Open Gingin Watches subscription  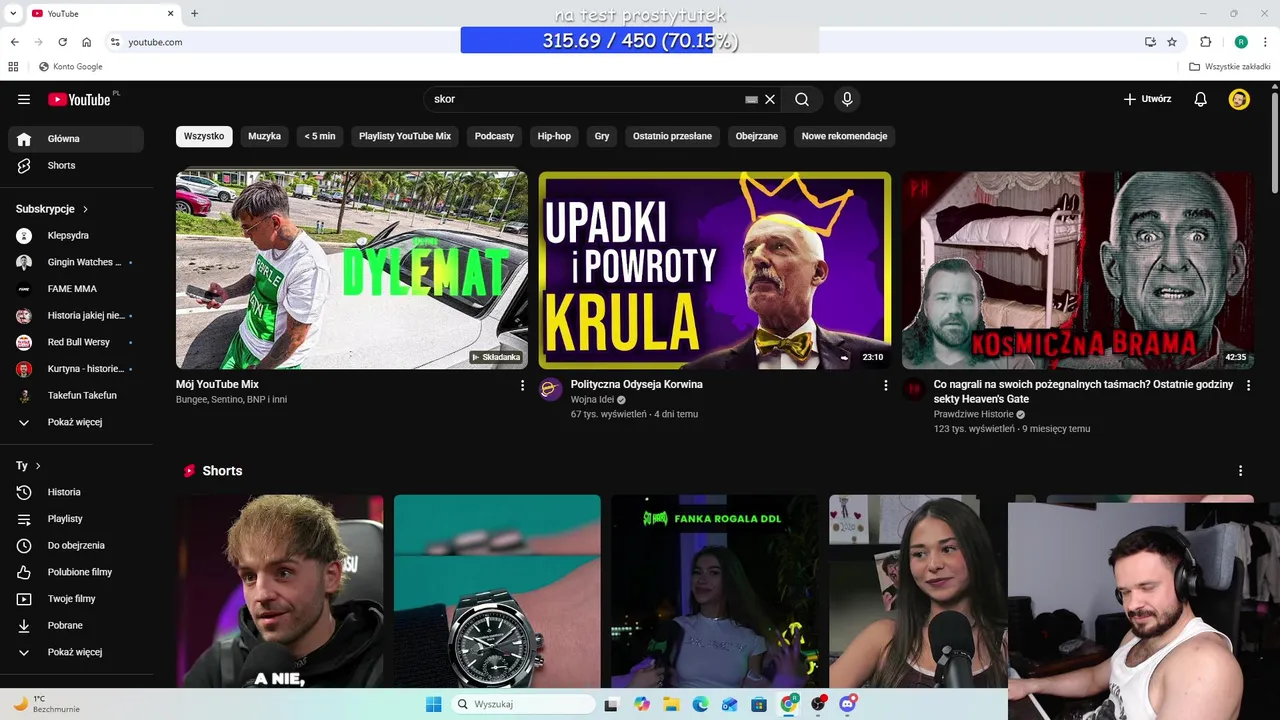coord(76,262)
